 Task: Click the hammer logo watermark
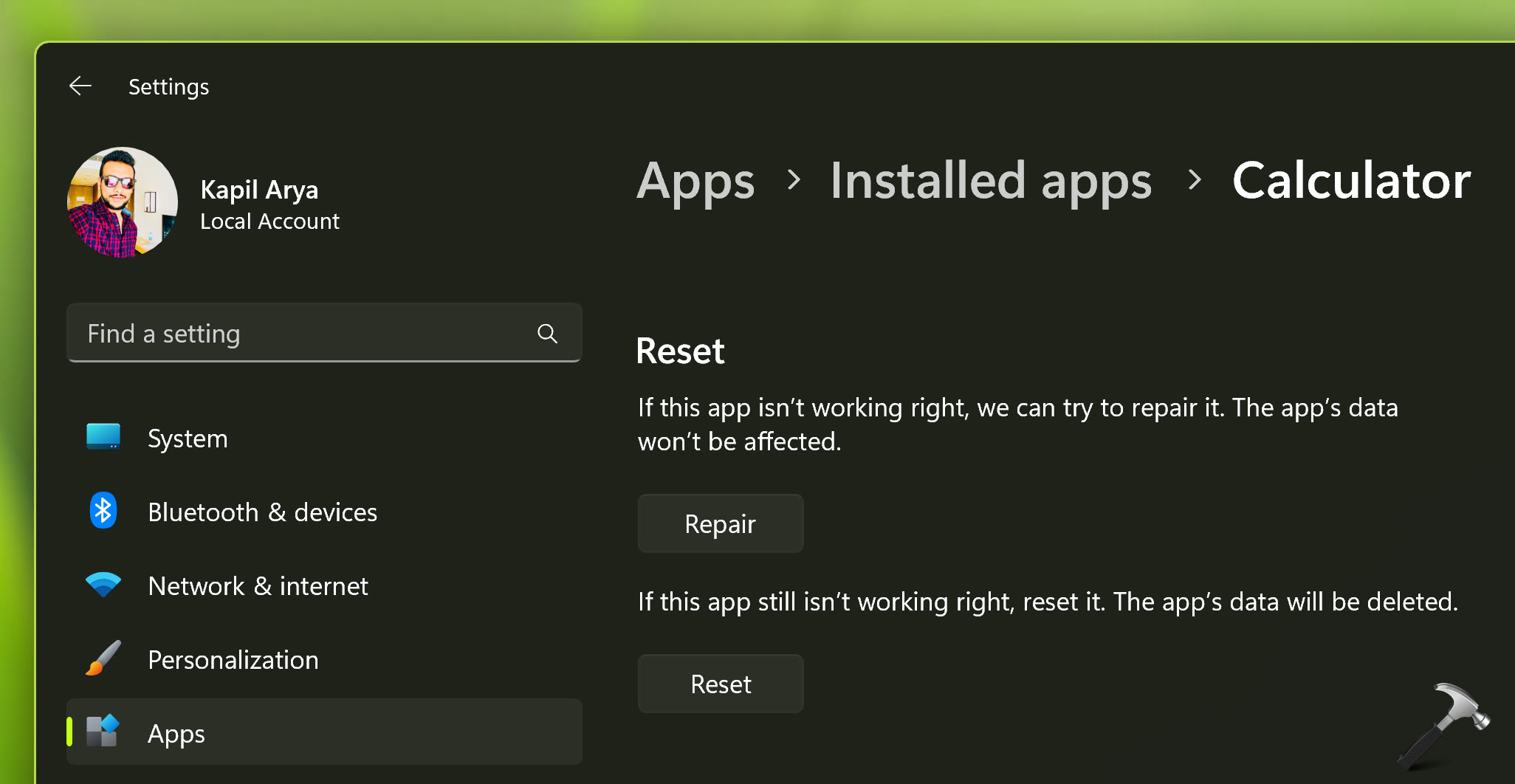click(1443, 726)
